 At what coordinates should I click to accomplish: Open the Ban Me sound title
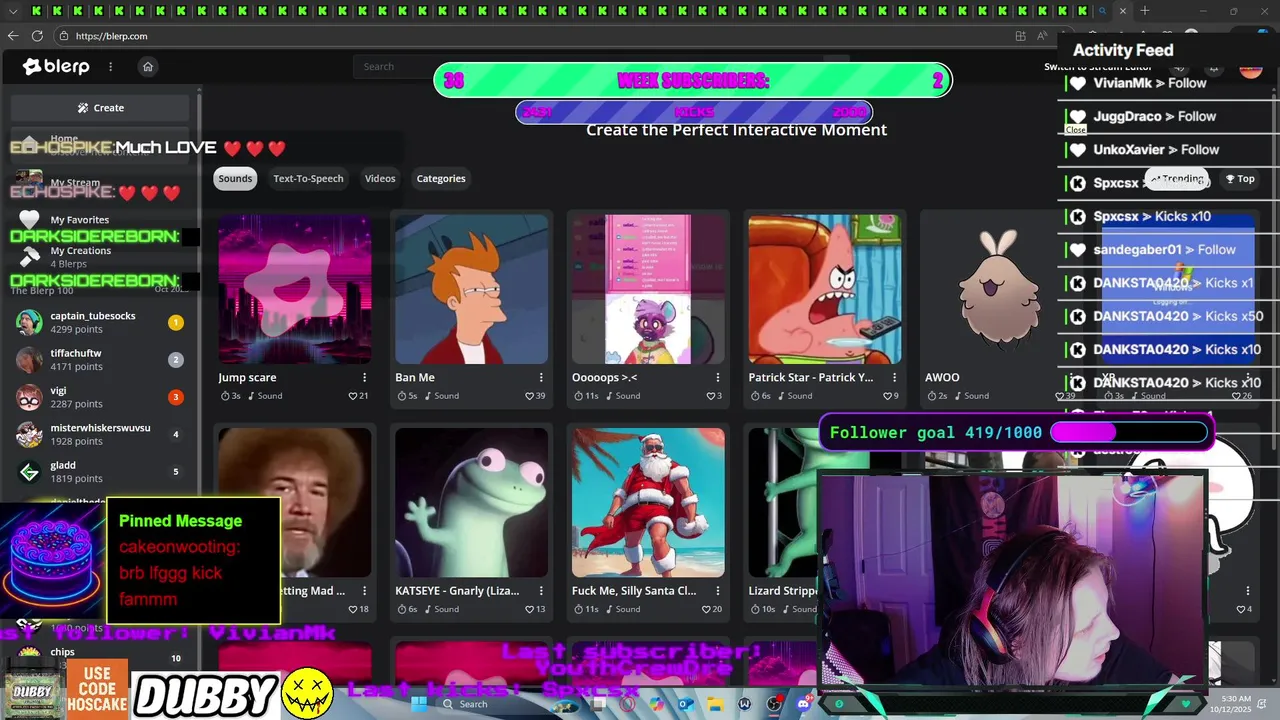(x=415, y=377)
